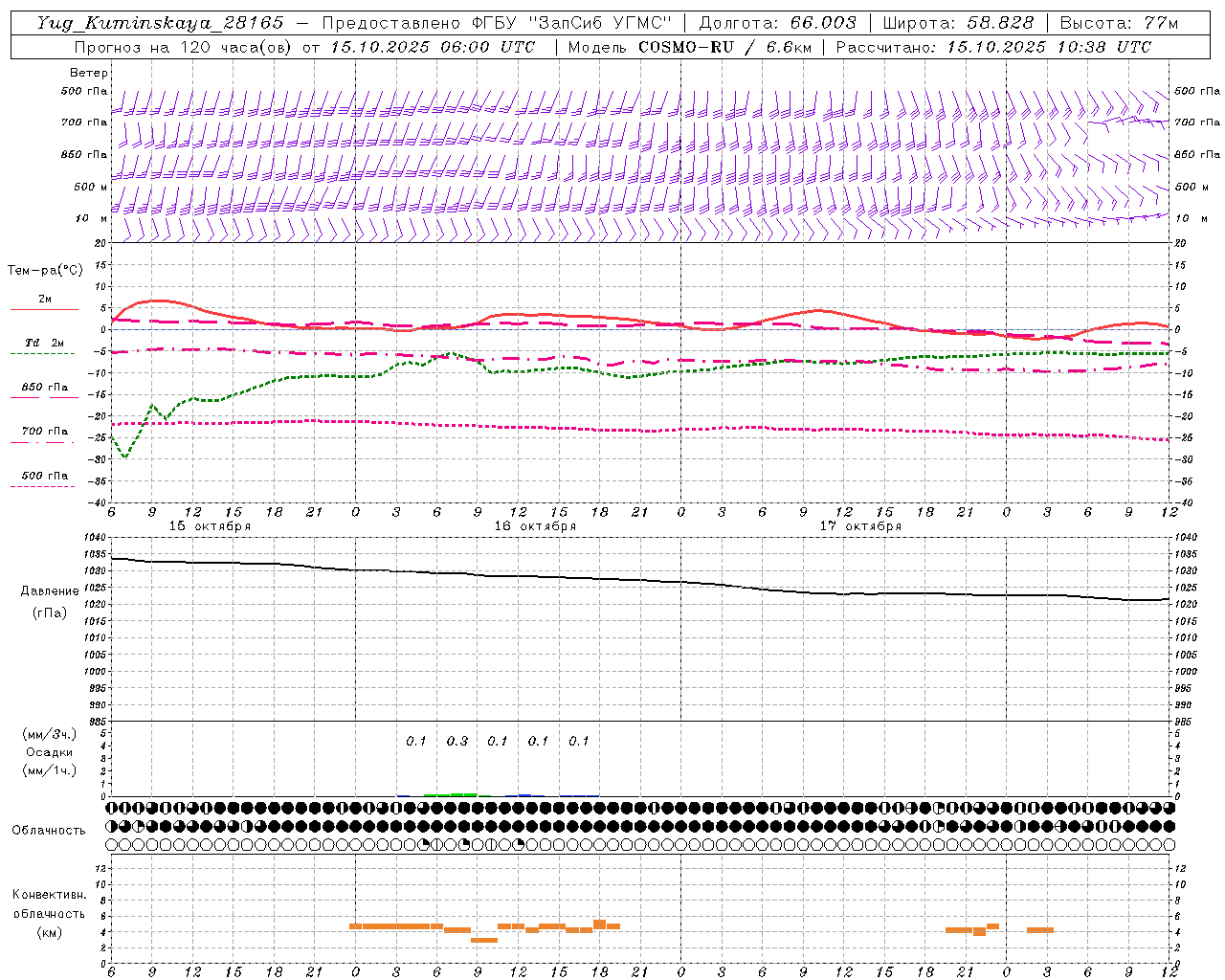1225x980 pixels.
Task: Click the red line sample under "2м" legend
Action: (44, 310)
